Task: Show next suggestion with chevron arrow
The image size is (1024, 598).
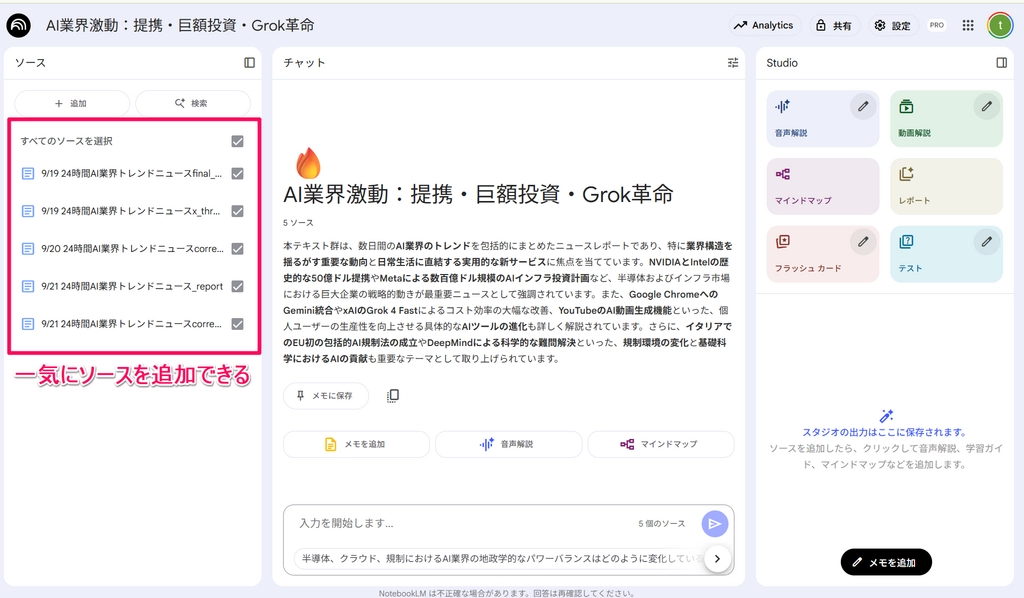Action: tap(717, 559)
